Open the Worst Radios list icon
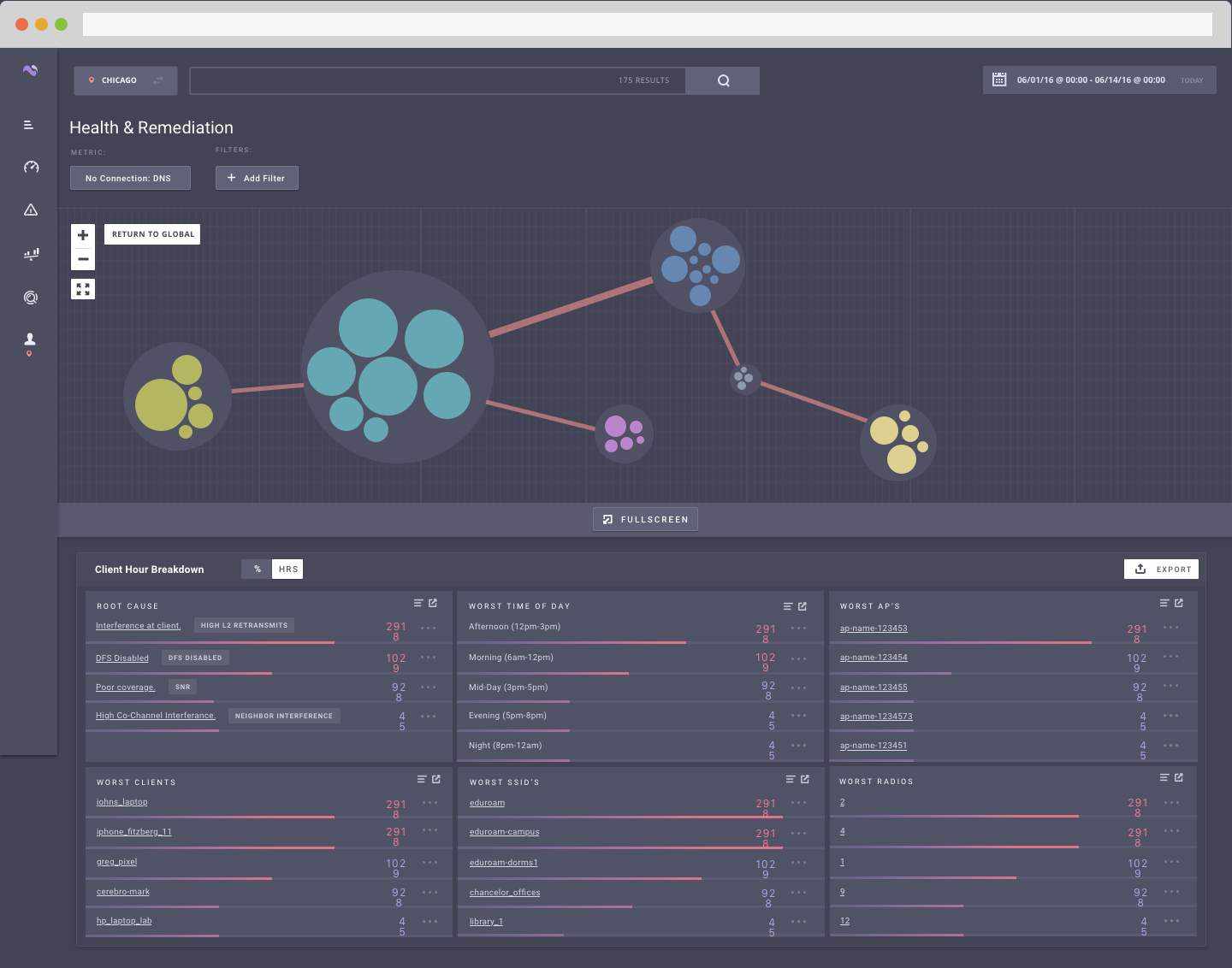The image size is (1232, 968). [x=1164, y=777]
